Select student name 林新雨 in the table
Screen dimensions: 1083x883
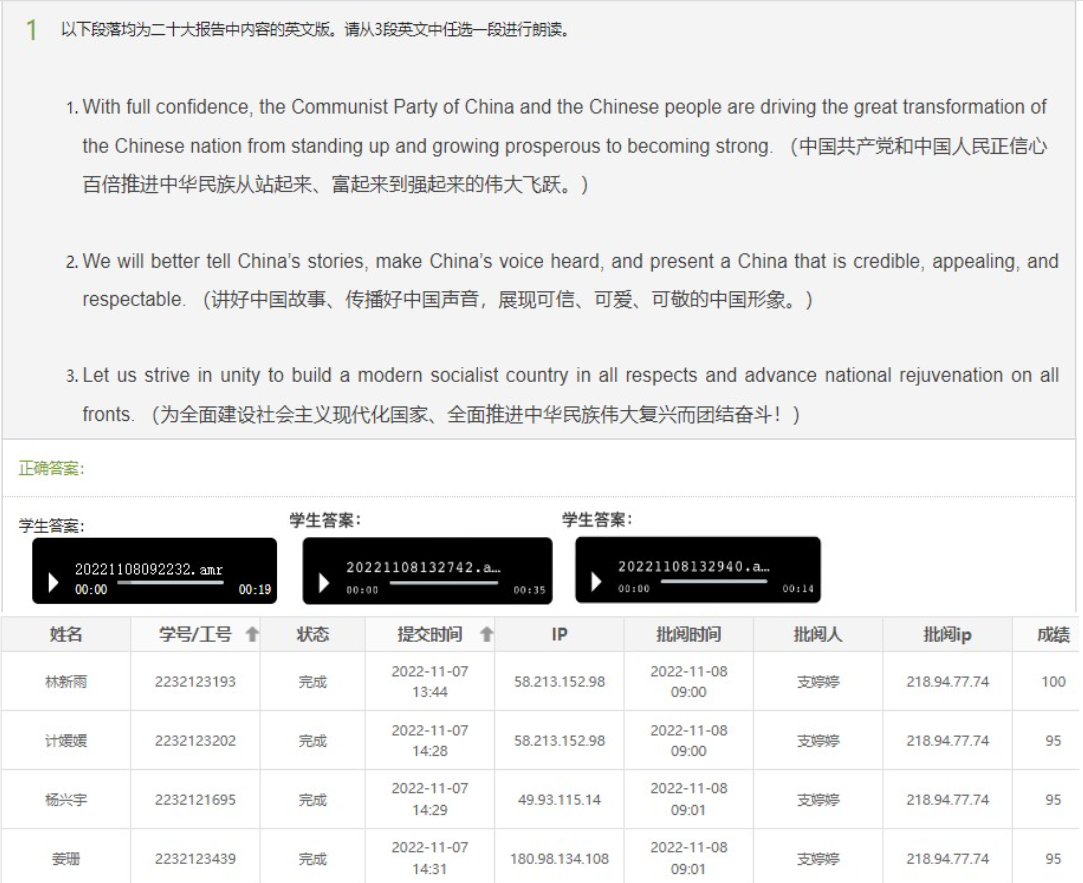click(x=66, y=682)
